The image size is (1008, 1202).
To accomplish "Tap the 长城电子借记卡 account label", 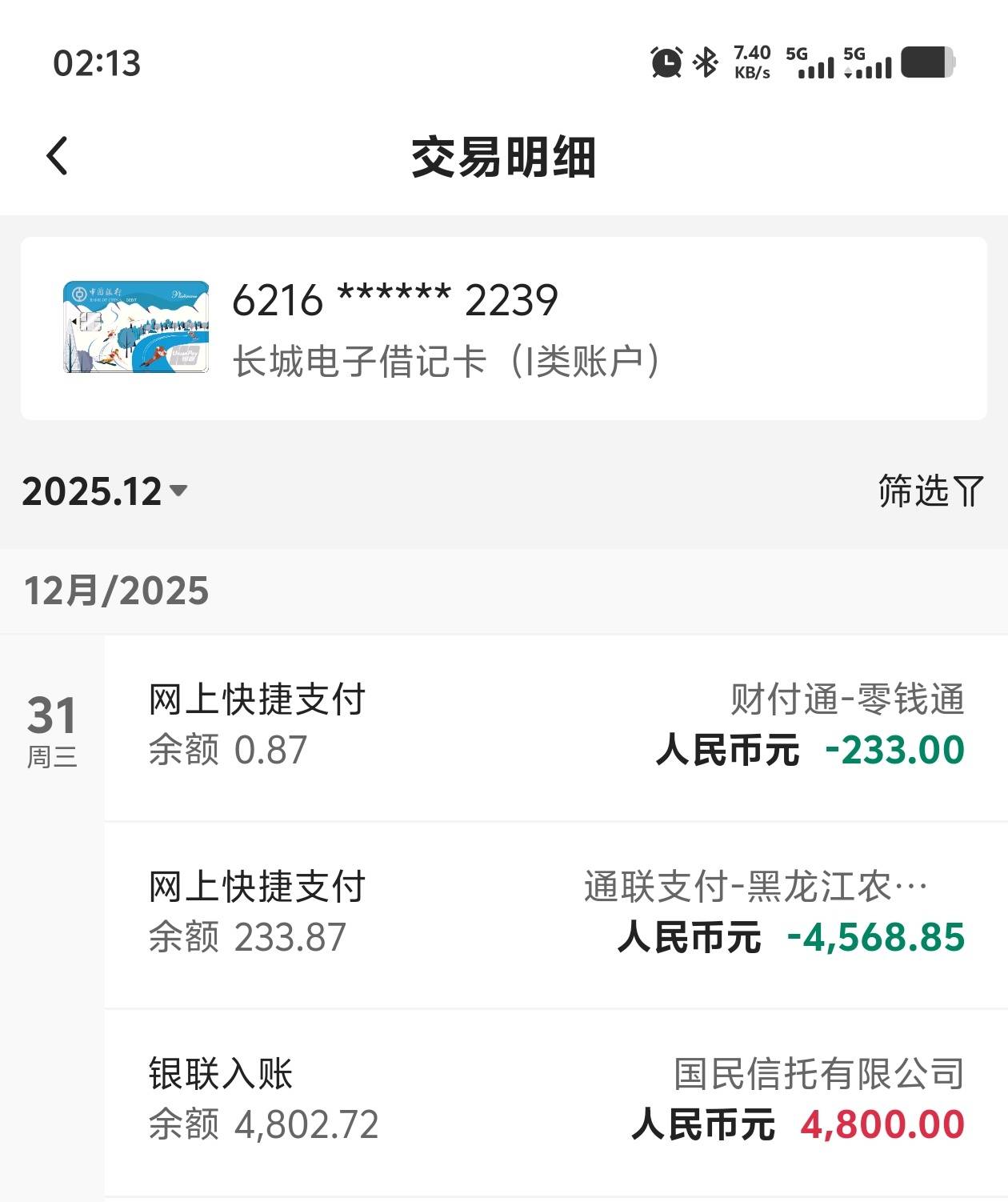I will [x=446, y=362].
